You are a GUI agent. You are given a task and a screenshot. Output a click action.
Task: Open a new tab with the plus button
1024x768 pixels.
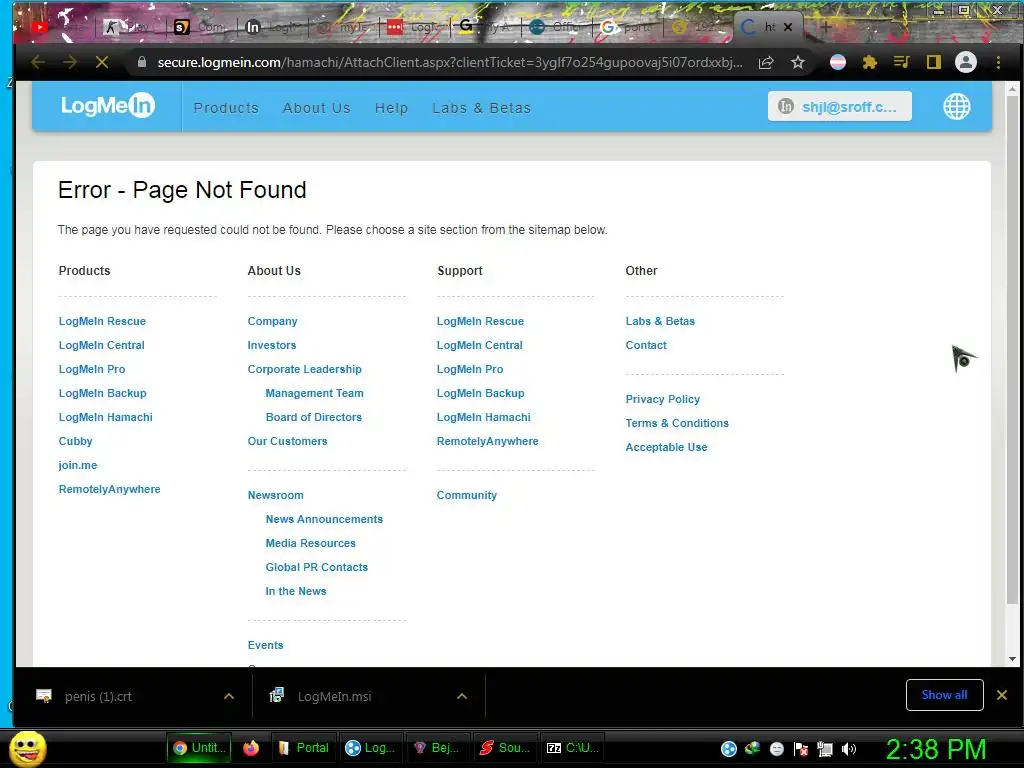(825, 27)
